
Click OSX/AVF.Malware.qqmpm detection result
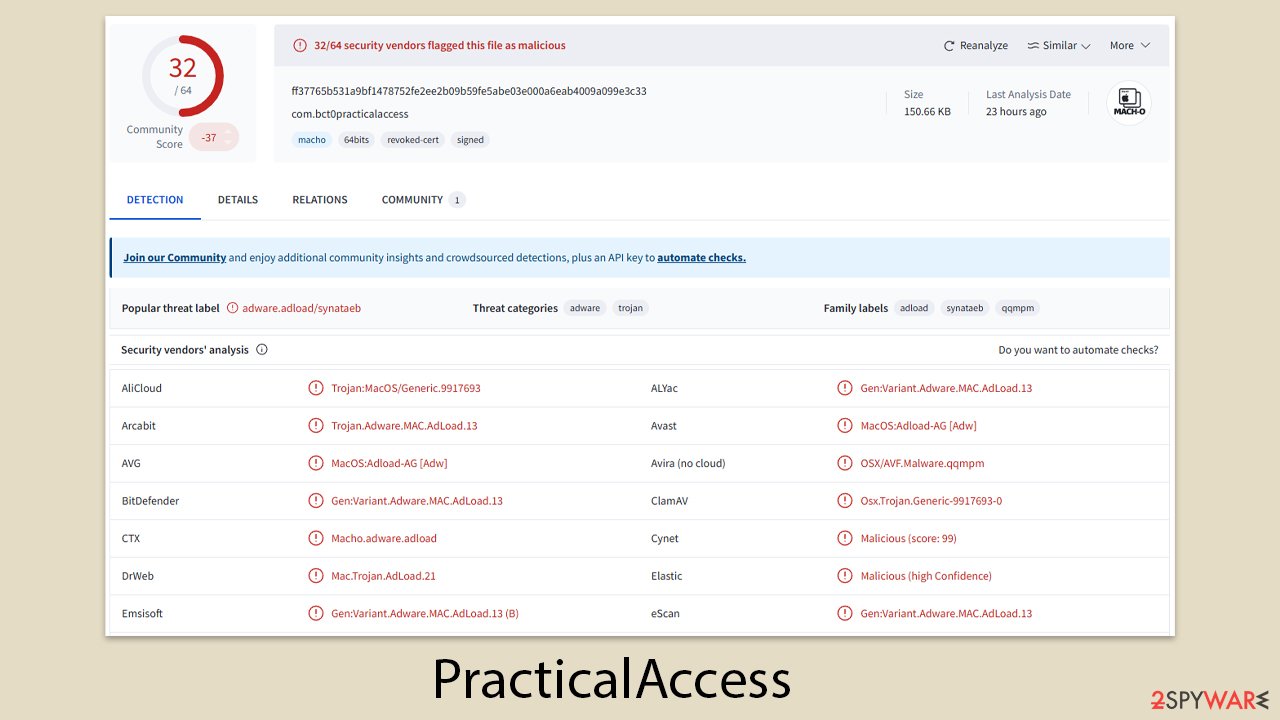pos(923,463)
